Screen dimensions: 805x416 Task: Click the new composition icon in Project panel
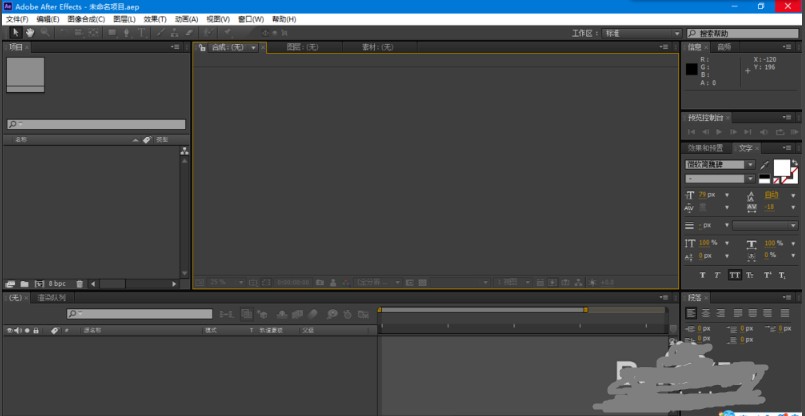coord(39,284)
